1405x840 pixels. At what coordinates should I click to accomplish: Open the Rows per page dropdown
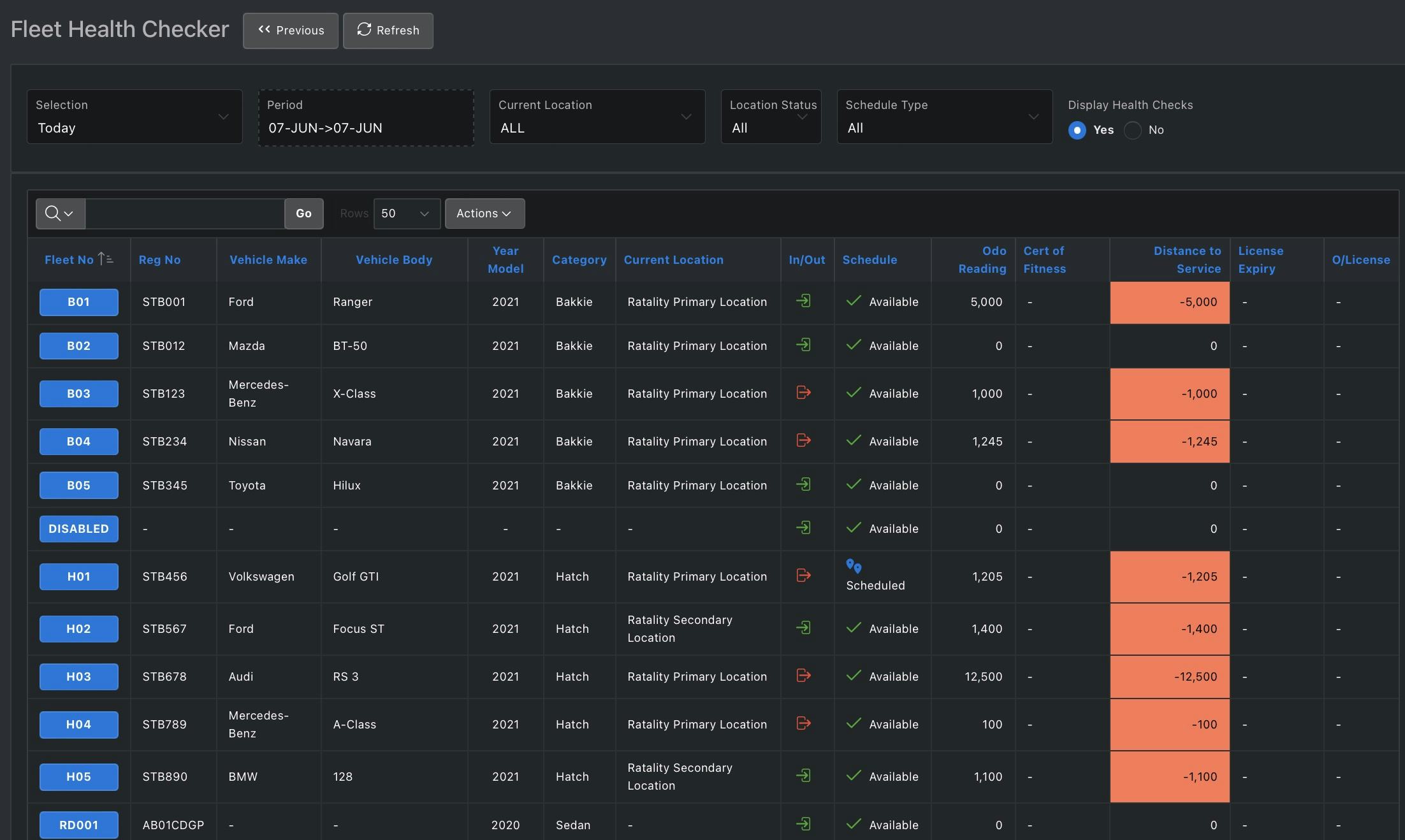(x=406, y=214)
